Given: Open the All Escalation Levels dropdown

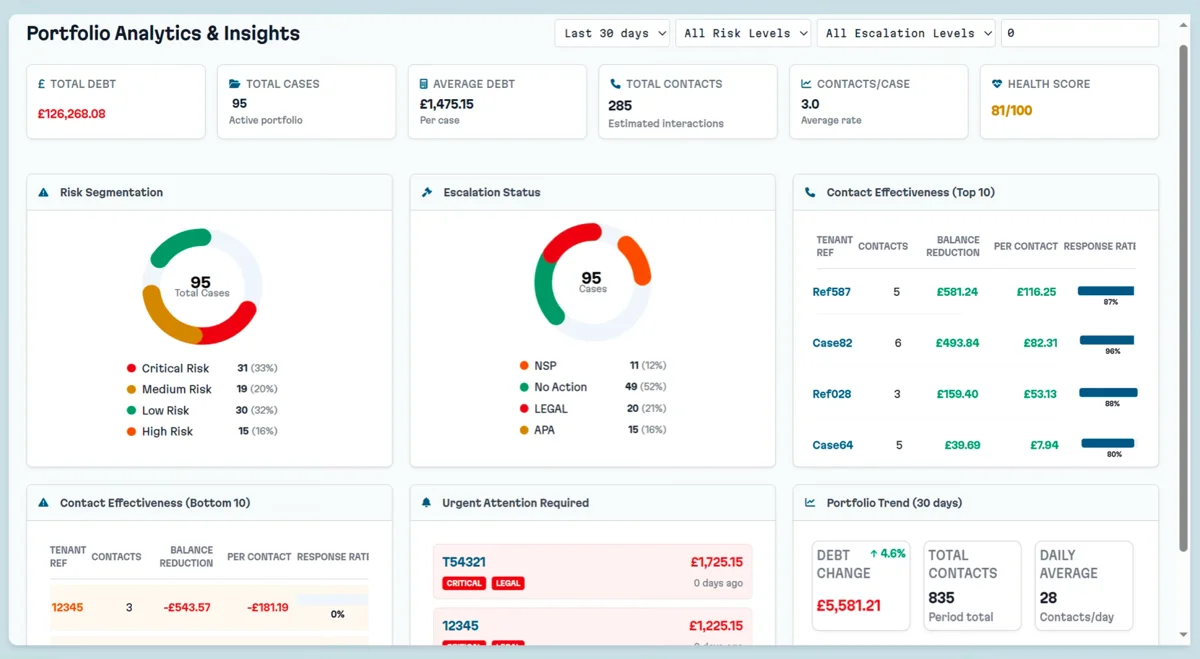Looking at the screenshot, I should click(x=905, y=32).
